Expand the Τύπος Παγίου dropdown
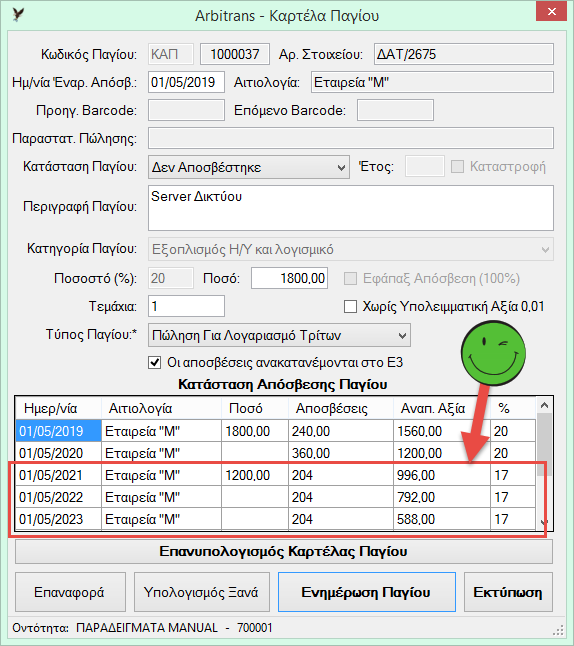The image size is (574, 646). click(279, 335)
